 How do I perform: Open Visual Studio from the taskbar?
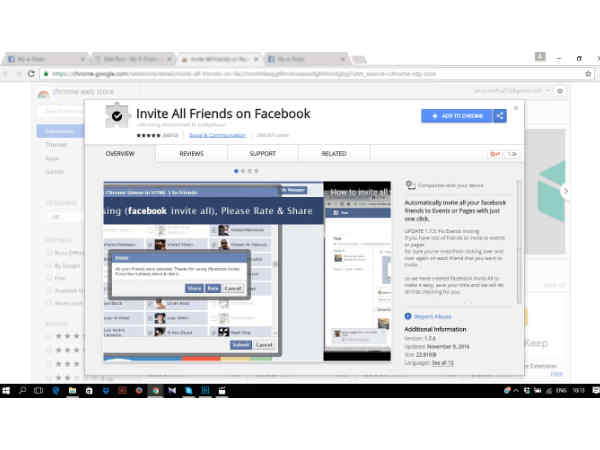point(172,390)
